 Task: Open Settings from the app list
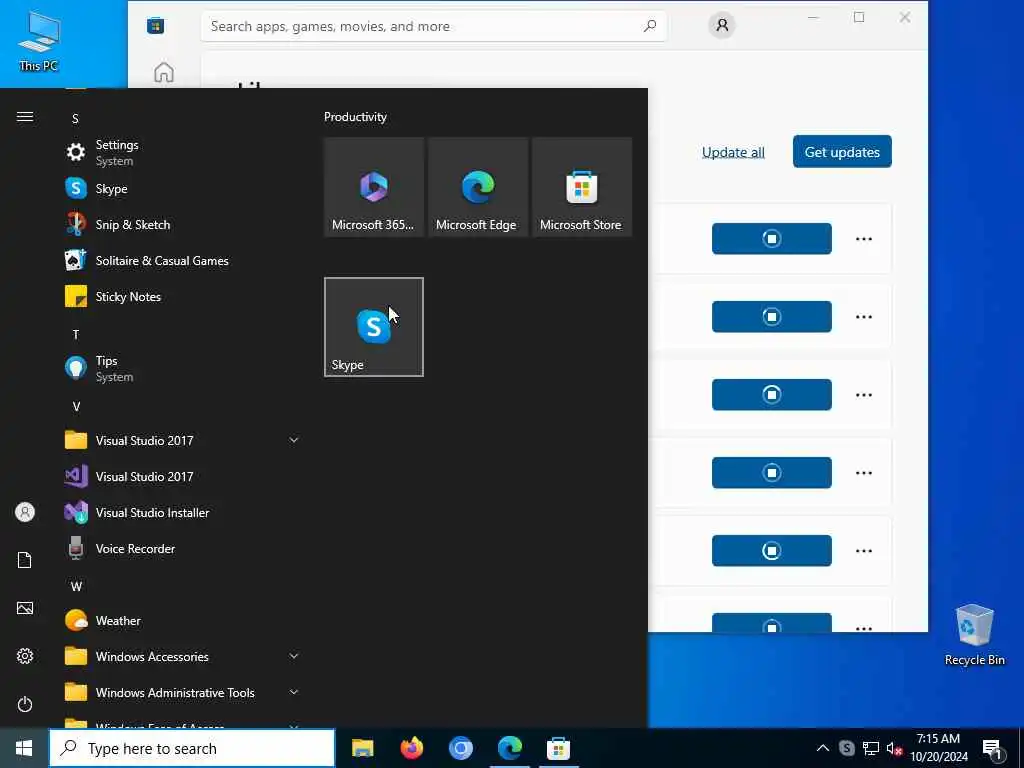click(182, 152)
